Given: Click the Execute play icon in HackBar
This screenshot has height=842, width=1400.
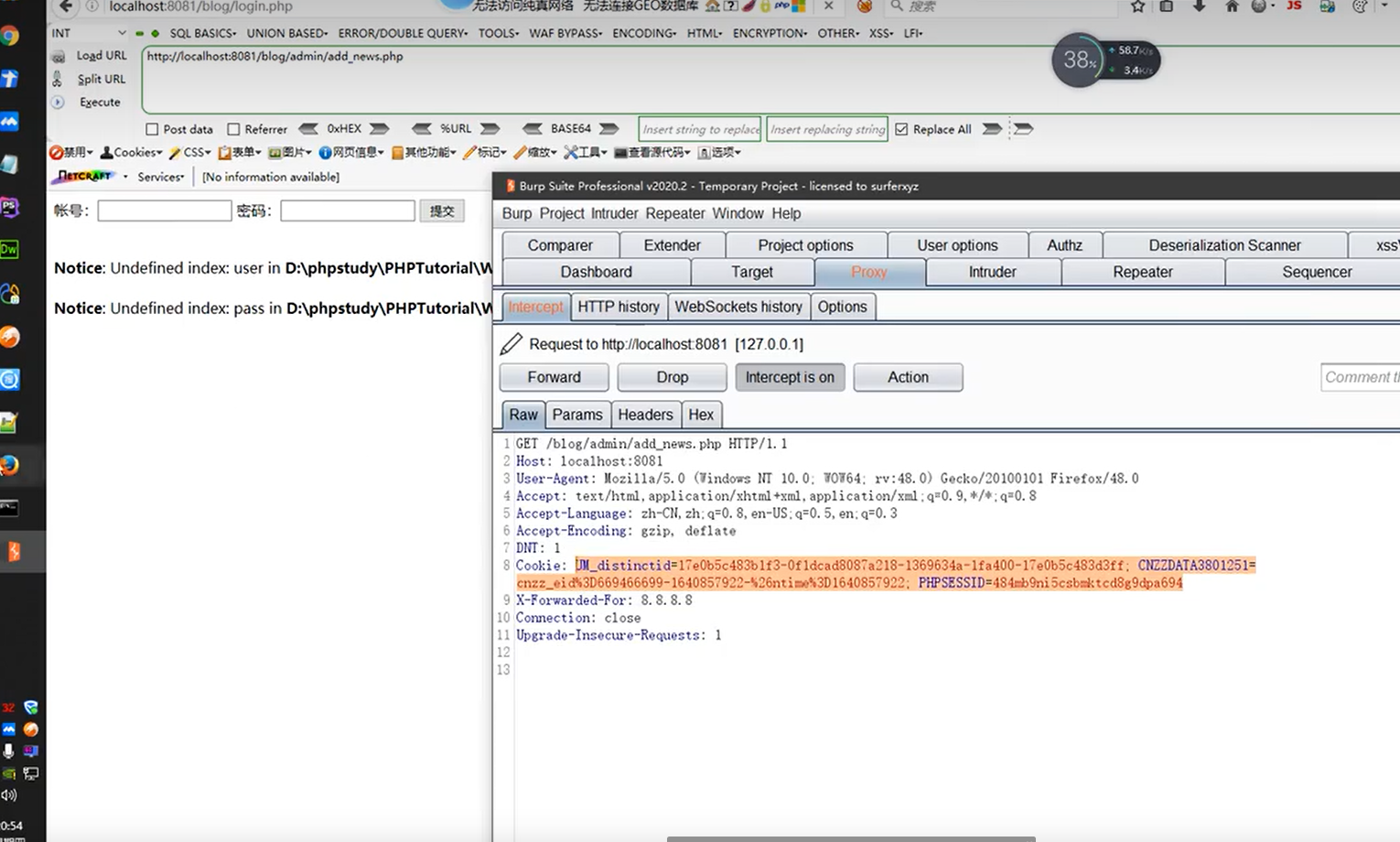Looking at the screenshot, I should tap(58, 103).
